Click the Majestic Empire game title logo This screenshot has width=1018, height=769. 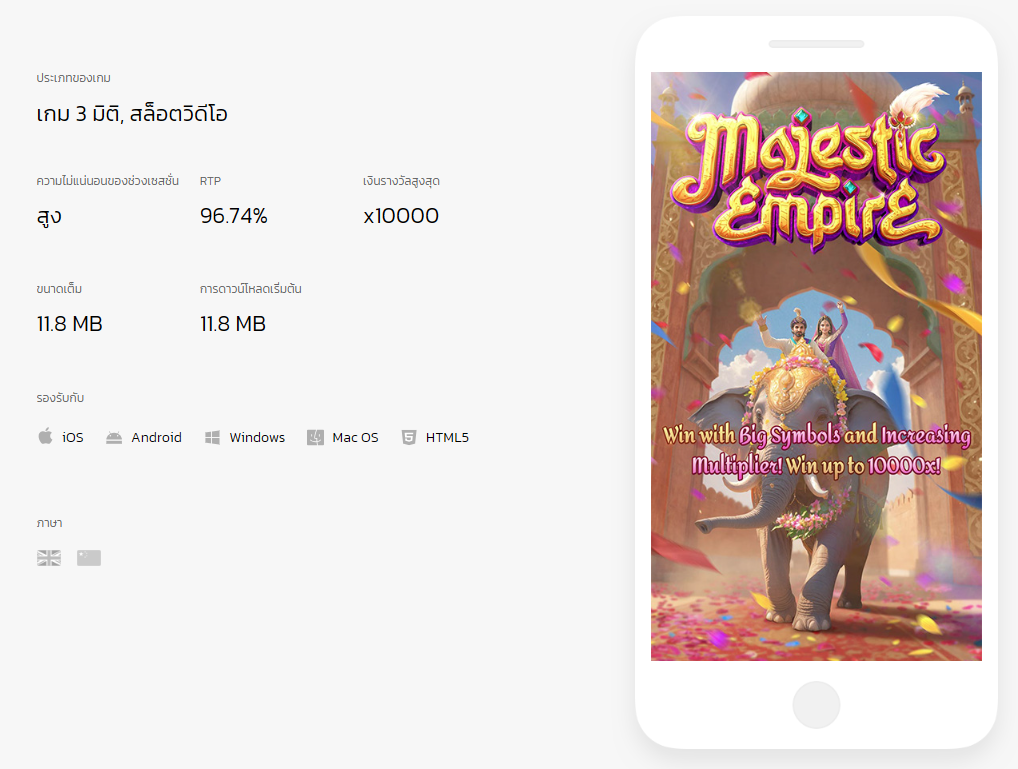pyautogui.click(x=810, y=179)
